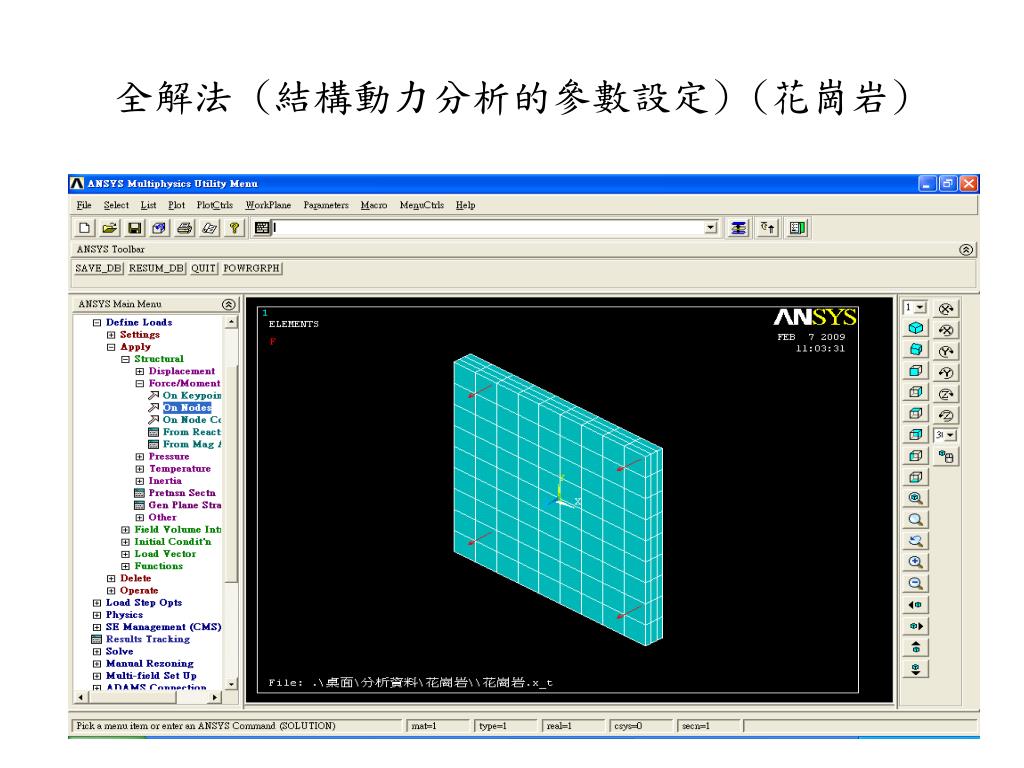Open the Parameters menu
Viewport: 1024px width, 768px height.
[x=326, y=205]
